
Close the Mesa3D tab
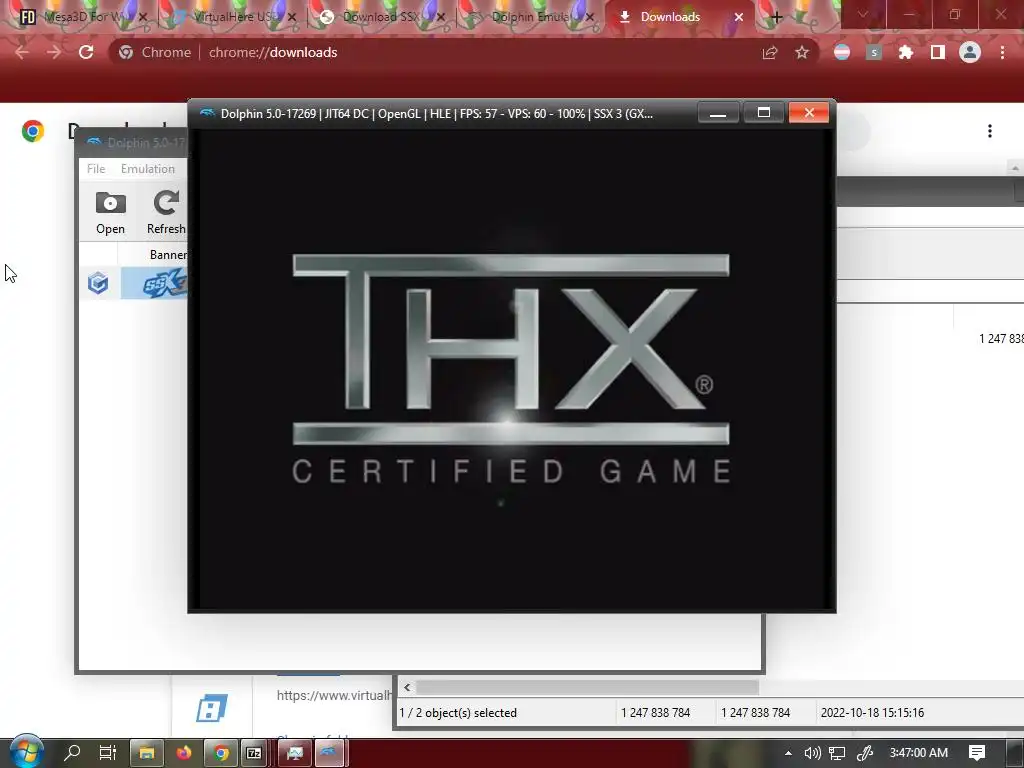pyautogui.click(x=143, y=17)
